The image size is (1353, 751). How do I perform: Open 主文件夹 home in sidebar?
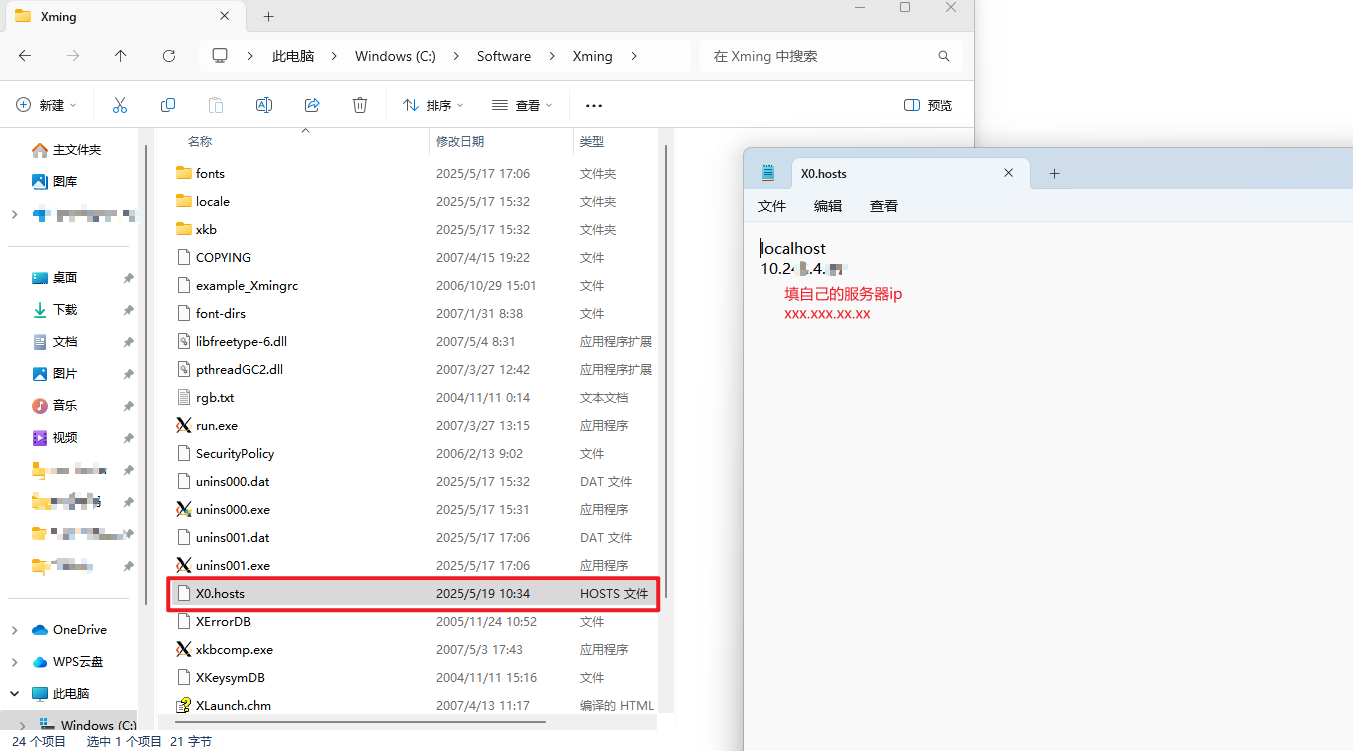tap(66, 149)
